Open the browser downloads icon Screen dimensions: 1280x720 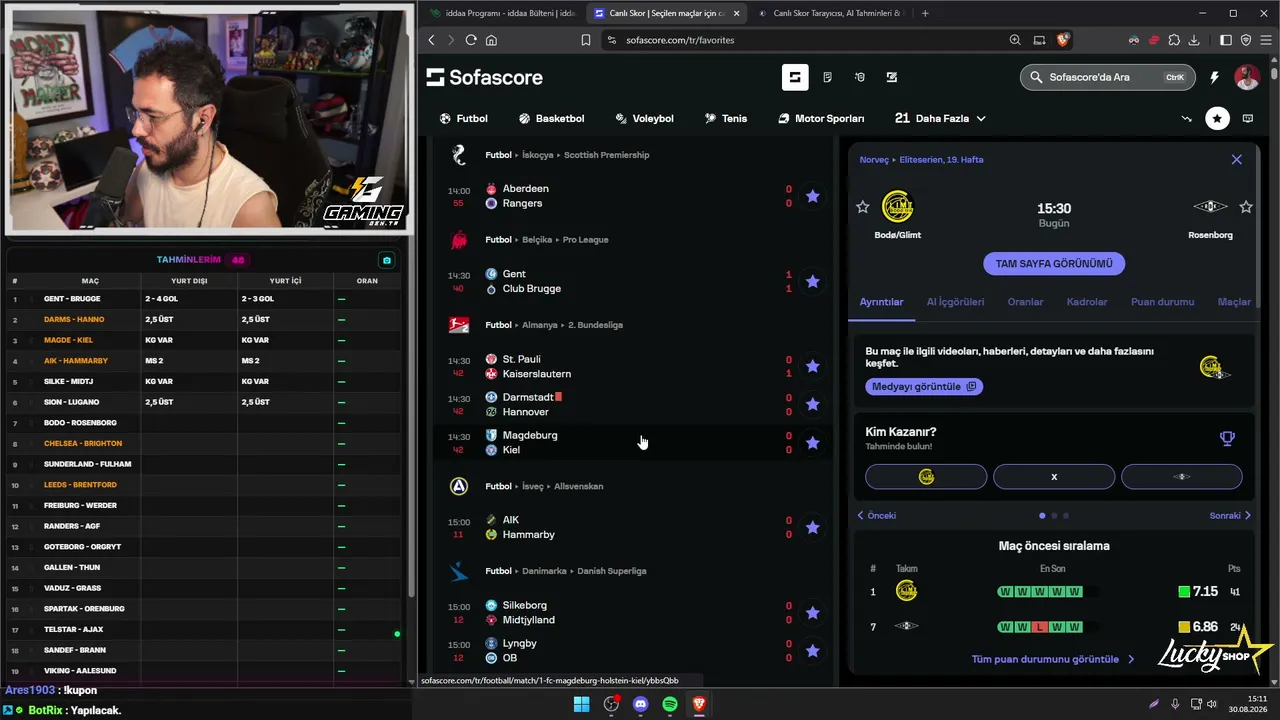click(1194, 40)
